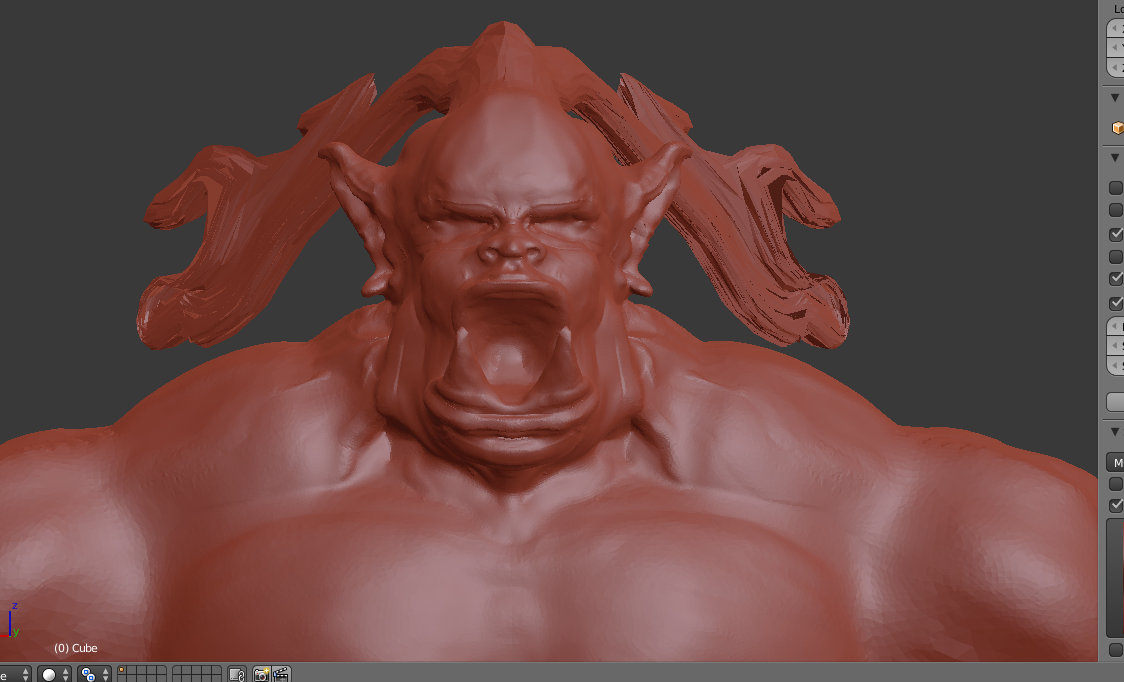Click the OpenGL render image camera icon

point(262,674)
